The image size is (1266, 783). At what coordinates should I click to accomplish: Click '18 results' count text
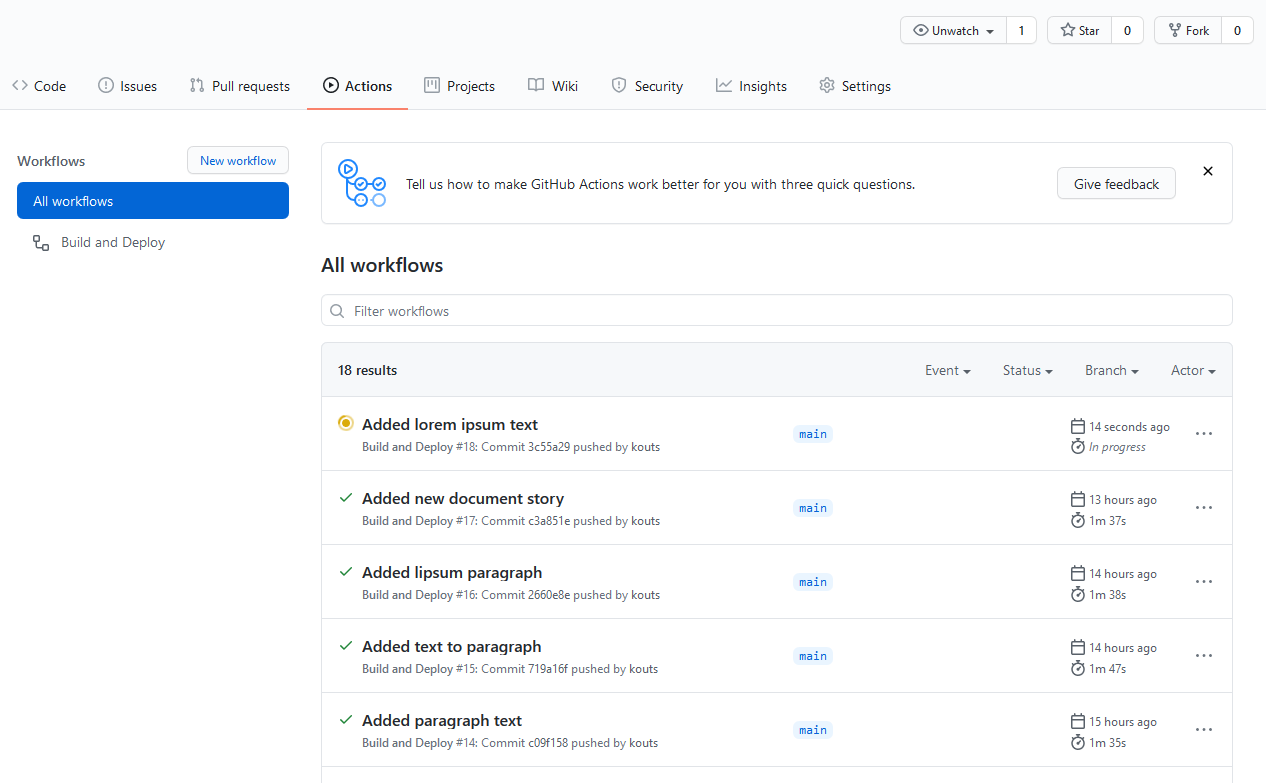pyautogui.click(x=367, y=370)
